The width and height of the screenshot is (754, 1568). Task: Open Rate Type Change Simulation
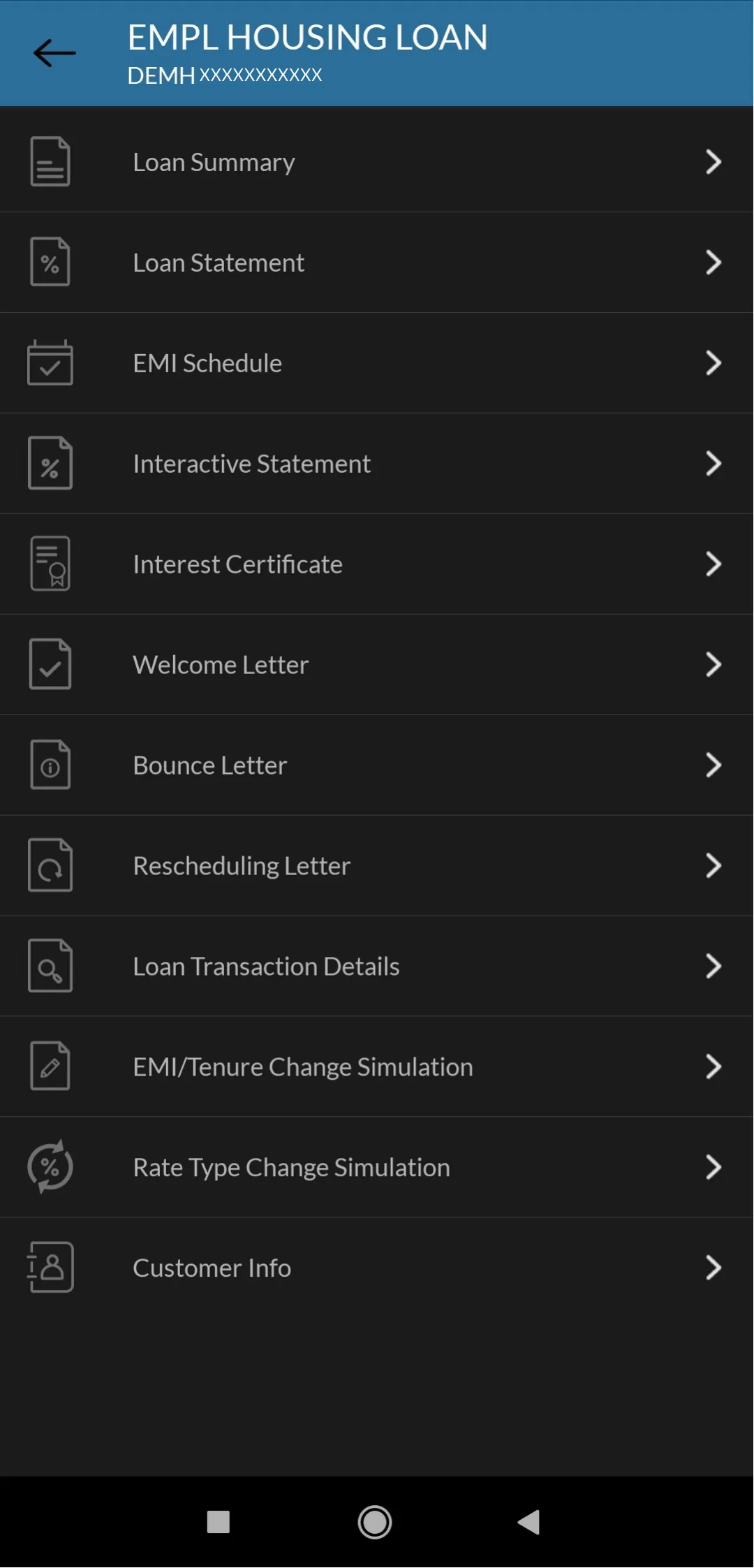coord(291,1168)
